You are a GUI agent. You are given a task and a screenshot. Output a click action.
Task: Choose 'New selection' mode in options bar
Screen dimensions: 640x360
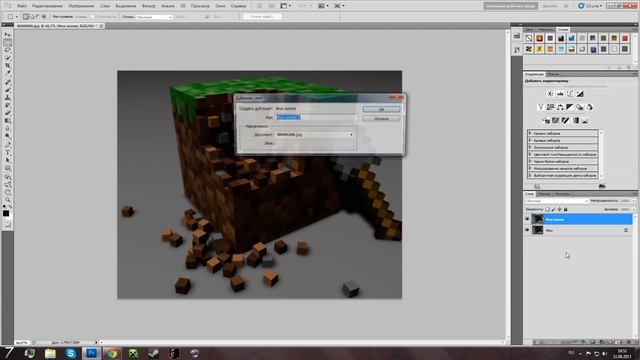coord(26,17)
